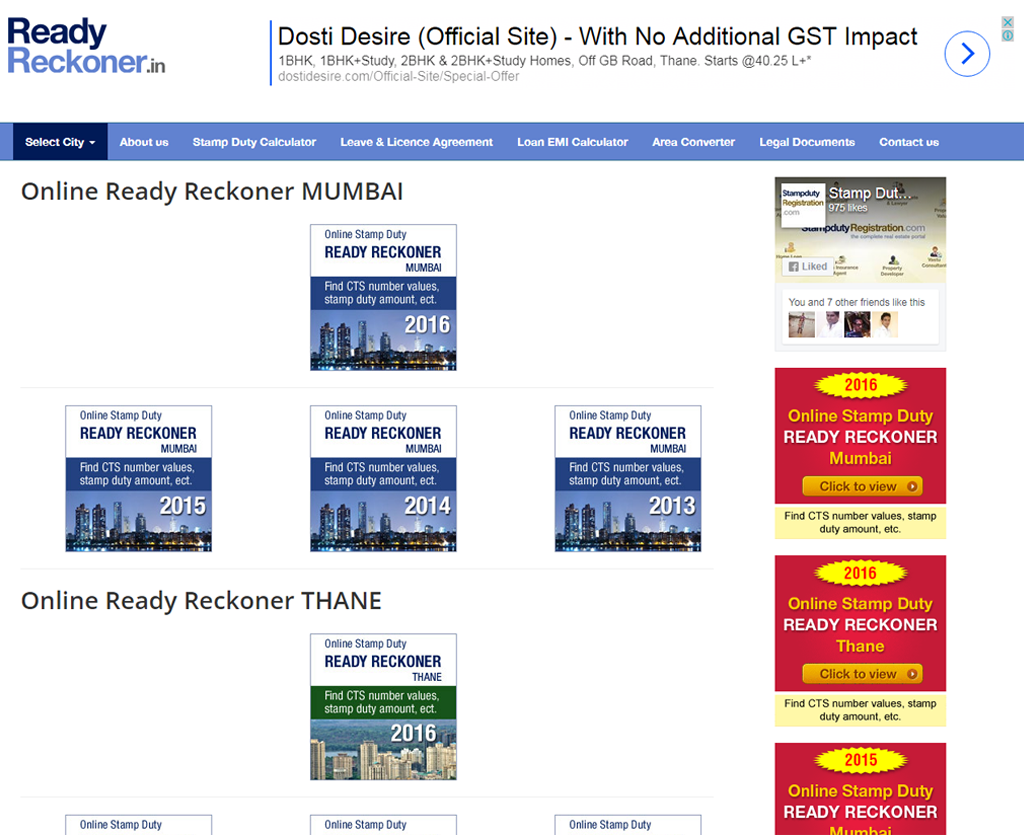This screenshot has height=835, width=1024.
Task: Open Mumbai 2013 Ready Reckoner thumbnail
Action: click(x=628, y=478)
